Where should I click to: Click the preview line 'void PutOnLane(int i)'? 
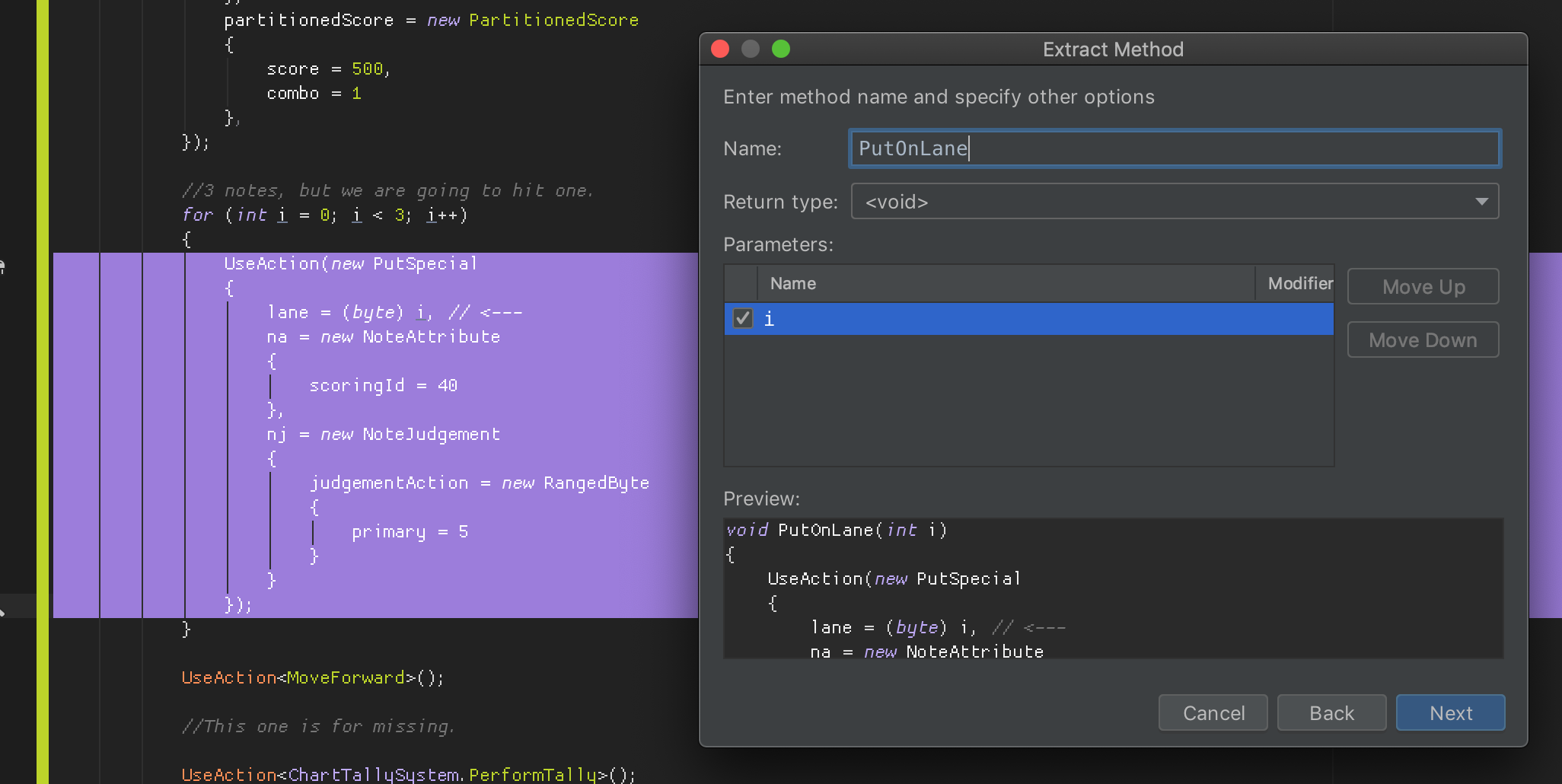(836, 531)
